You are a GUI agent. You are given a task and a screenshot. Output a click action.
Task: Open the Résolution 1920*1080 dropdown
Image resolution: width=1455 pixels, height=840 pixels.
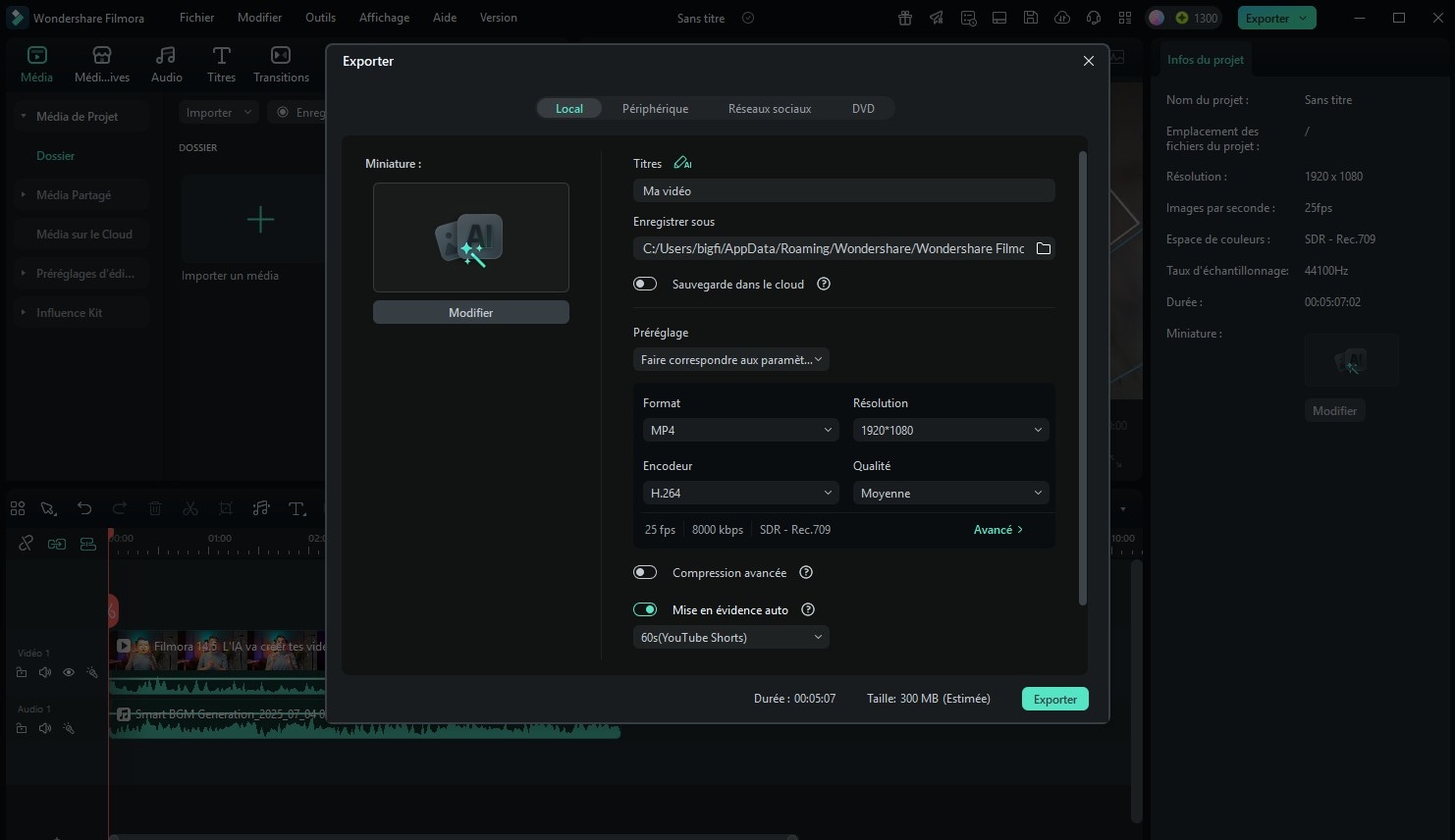click(x=951, y=430)
